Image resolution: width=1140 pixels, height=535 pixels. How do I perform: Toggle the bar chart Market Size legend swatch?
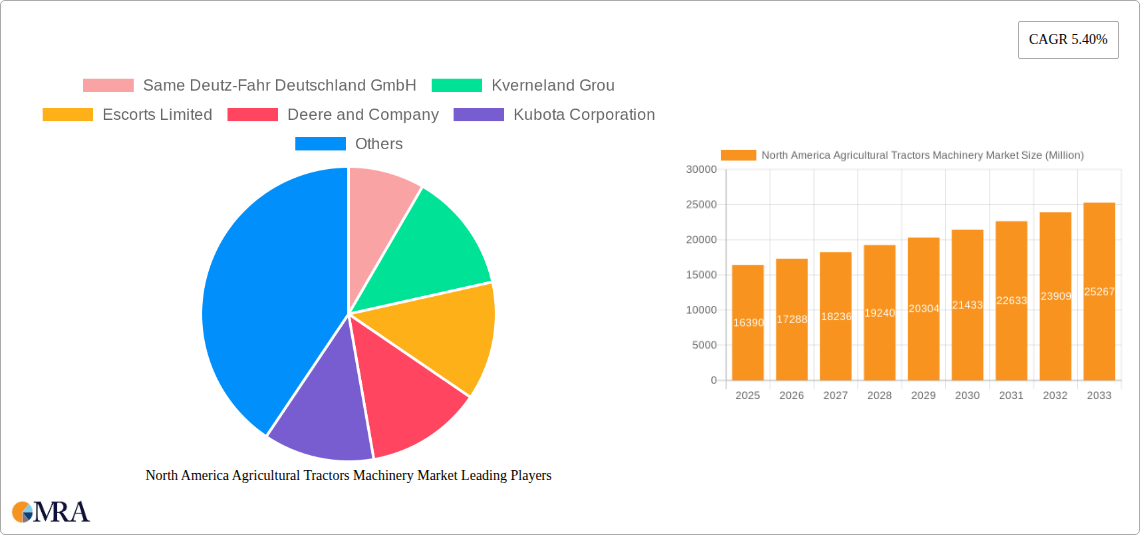pyautogui.click(x=739, y=155)
